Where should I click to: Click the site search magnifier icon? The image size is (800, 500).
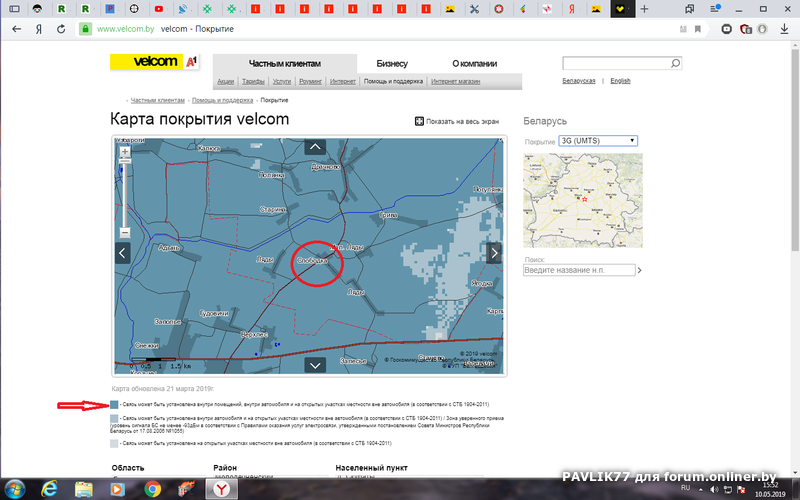675,63
